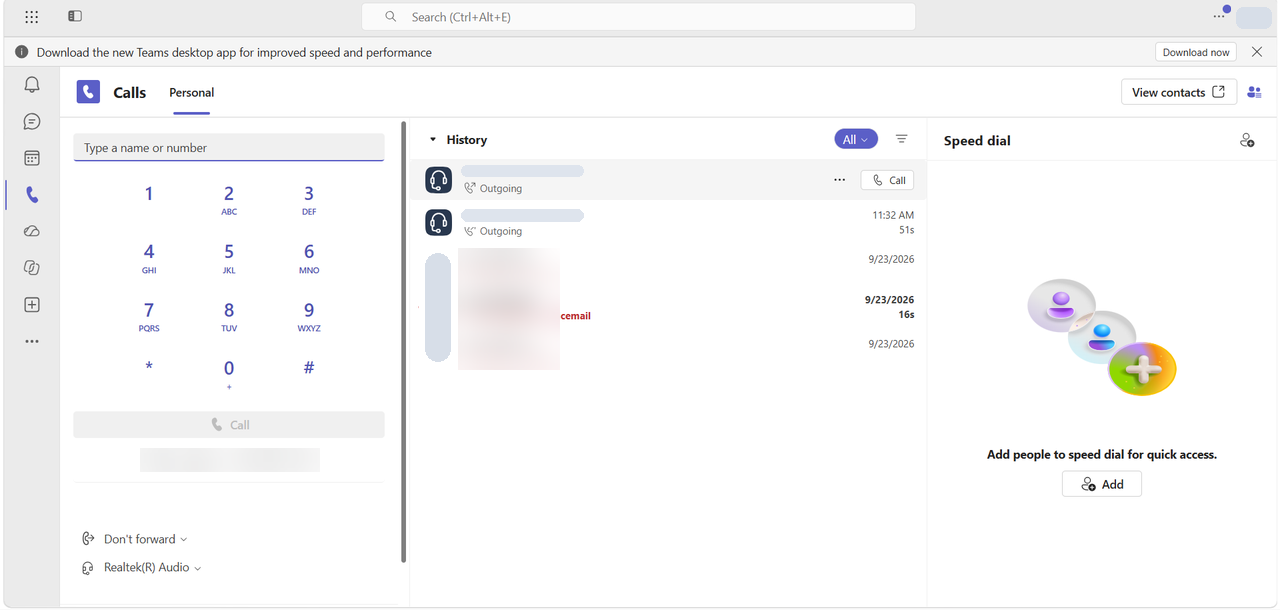Select the second outgoing call avatar
This screenshot has height=610, width=1280.
[438, 222]
